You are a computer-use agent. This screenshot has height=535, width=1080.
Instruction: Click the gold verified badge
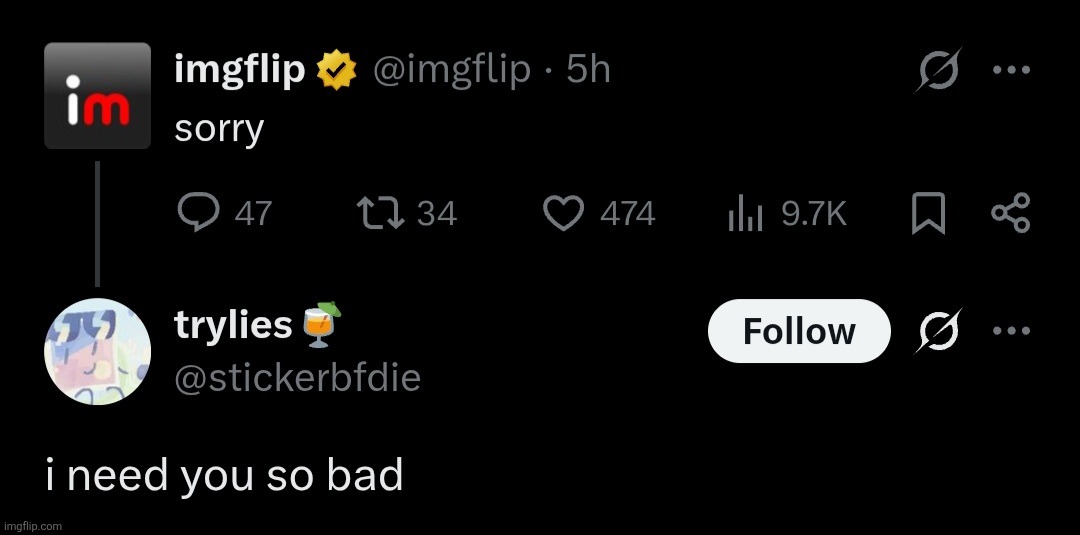(x=336, y=70)
